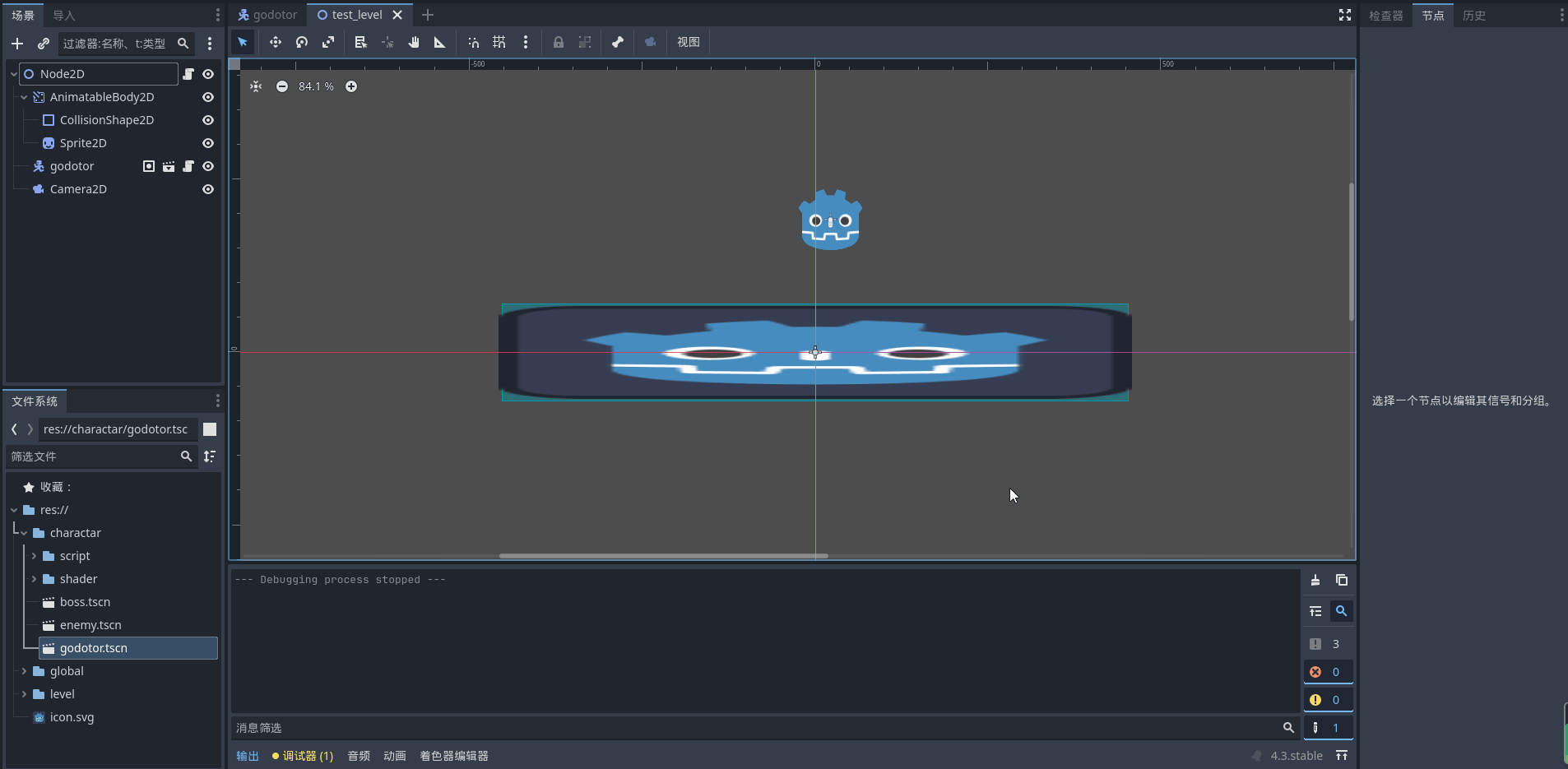Click the lock selected node icon

point(559,42)
